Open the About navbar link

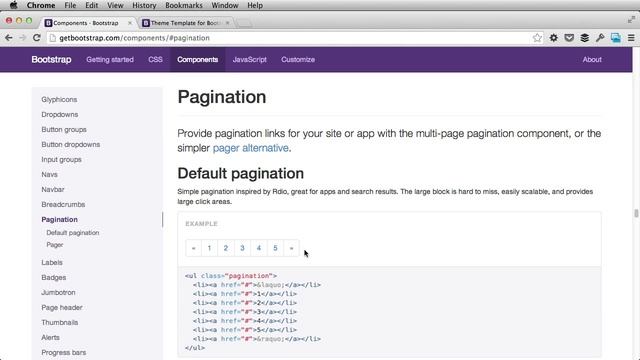592,60
